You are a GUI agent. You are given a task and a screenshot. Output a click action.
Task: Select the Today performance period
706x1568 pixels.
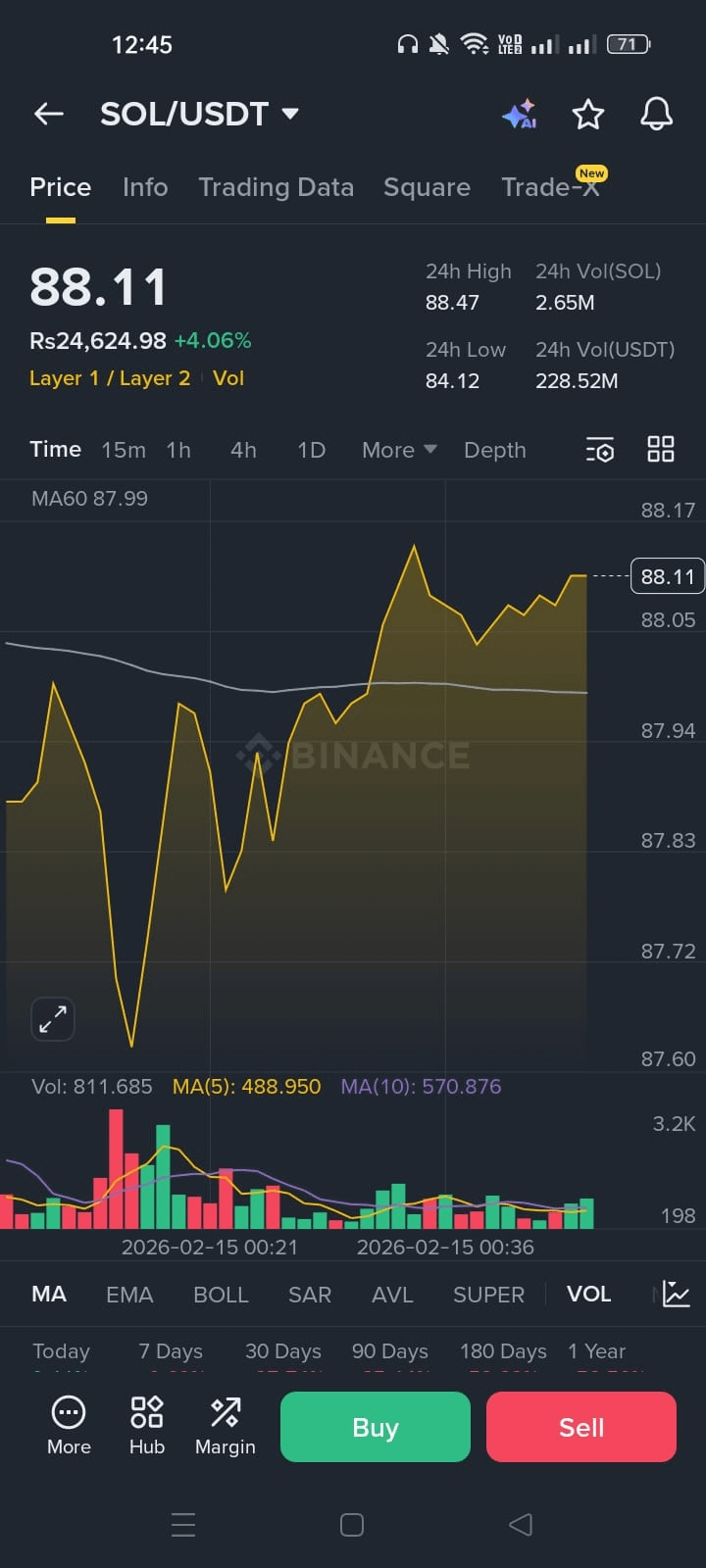click(61, 1351)
